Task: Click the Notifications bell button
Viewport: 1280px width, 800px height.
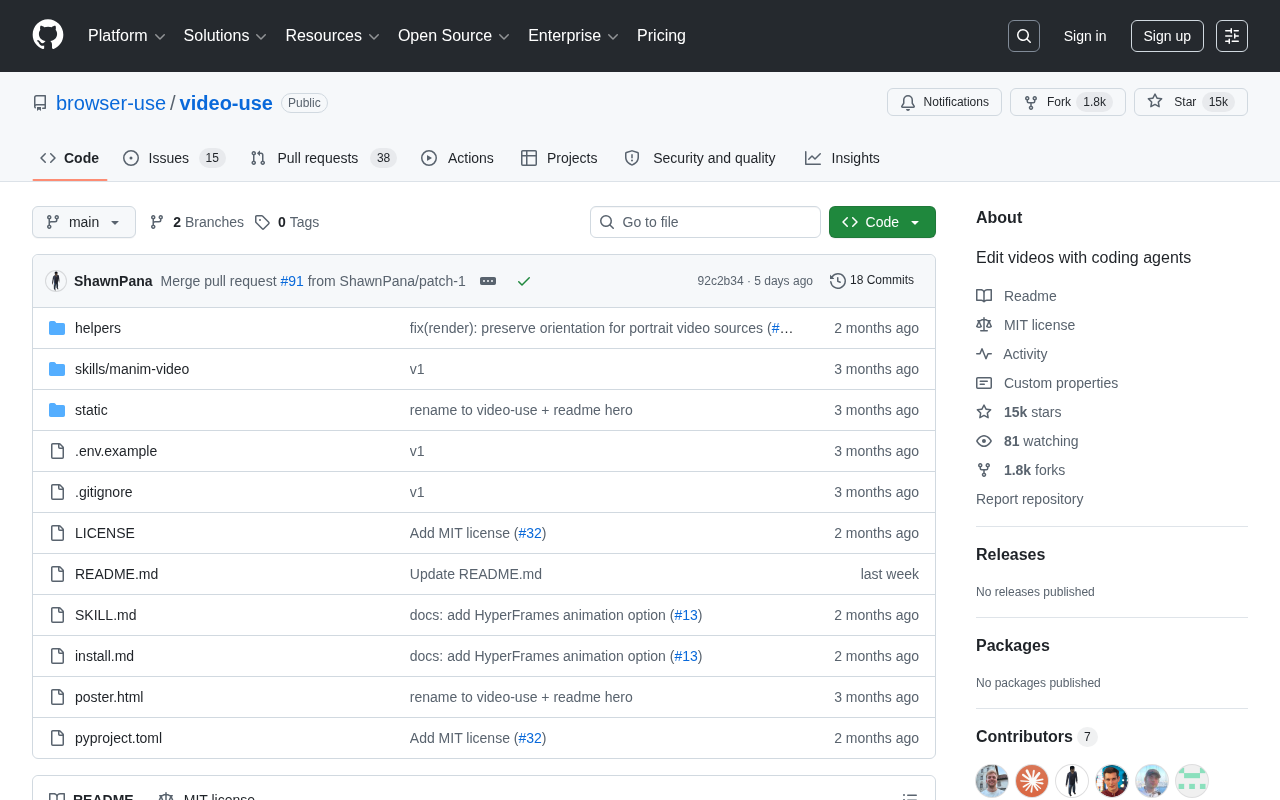Action: click(x=944, y=102)
